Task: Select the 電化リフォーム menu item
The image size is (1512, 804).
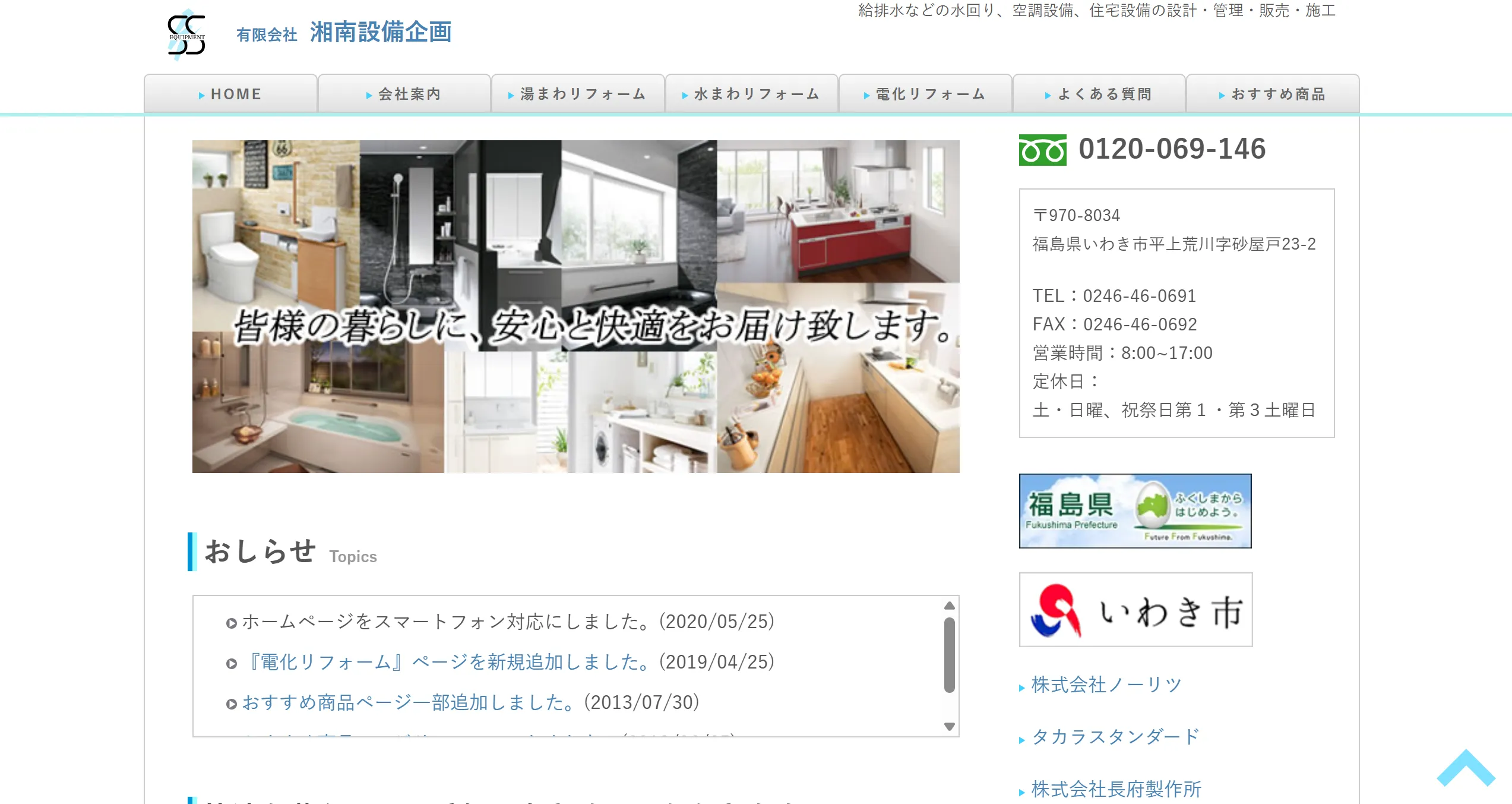Action: tap(925, 94)
